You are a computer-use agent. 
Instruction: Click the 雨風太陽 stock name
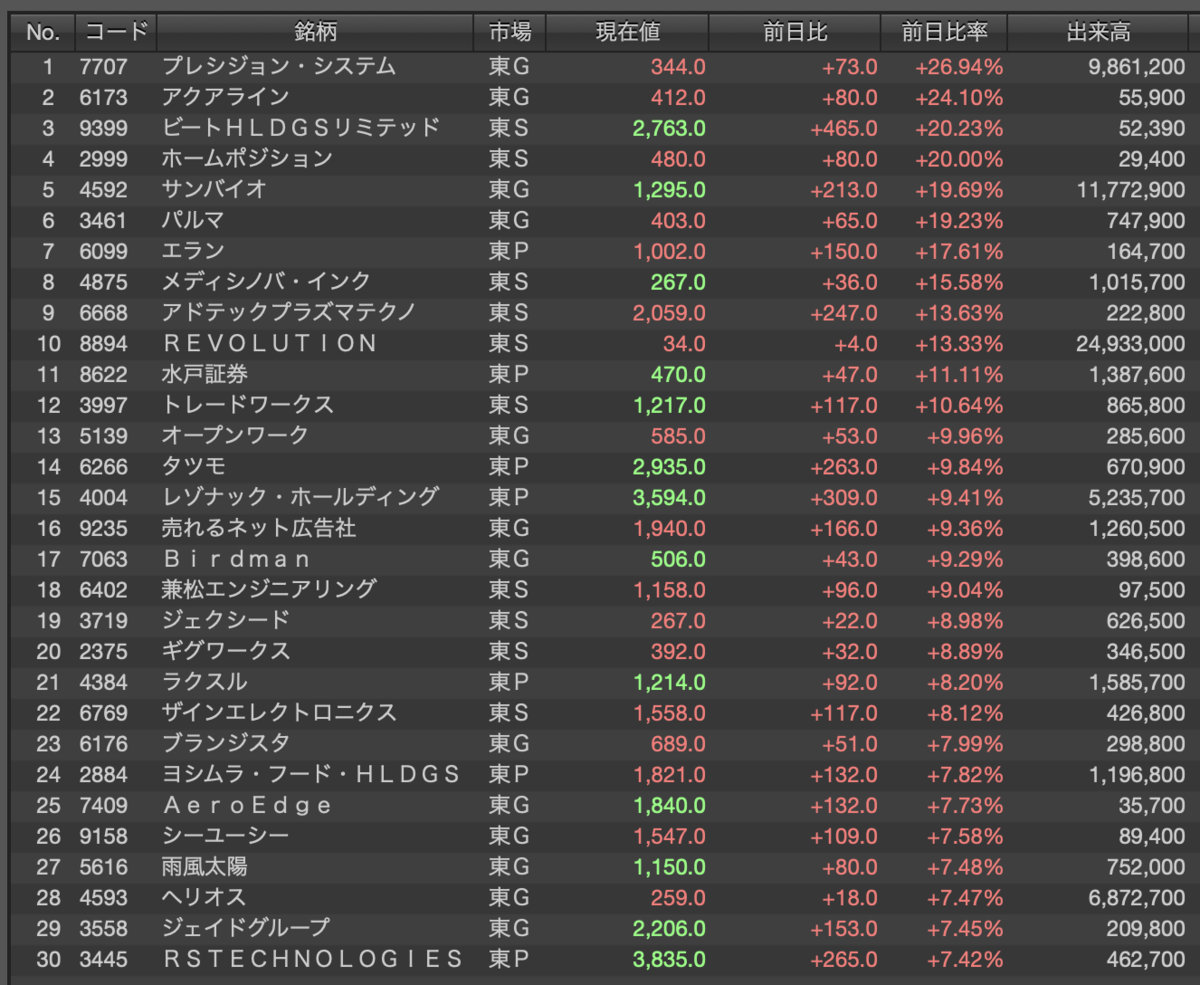tap(205, 867)
